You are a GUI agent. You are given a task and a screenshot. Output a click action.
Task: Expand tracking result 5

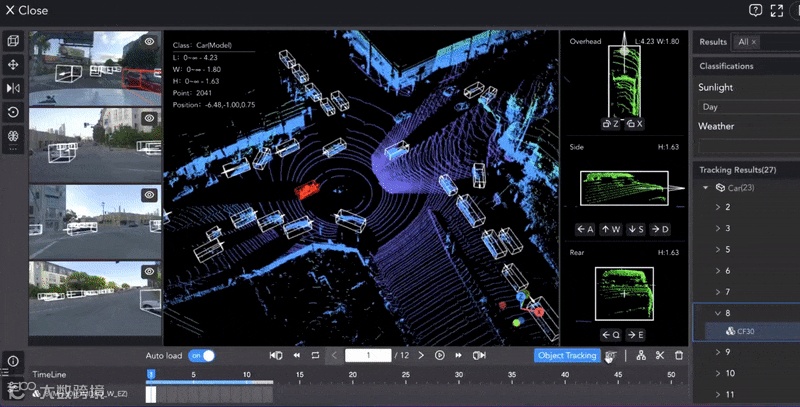(x=718, y=249)
